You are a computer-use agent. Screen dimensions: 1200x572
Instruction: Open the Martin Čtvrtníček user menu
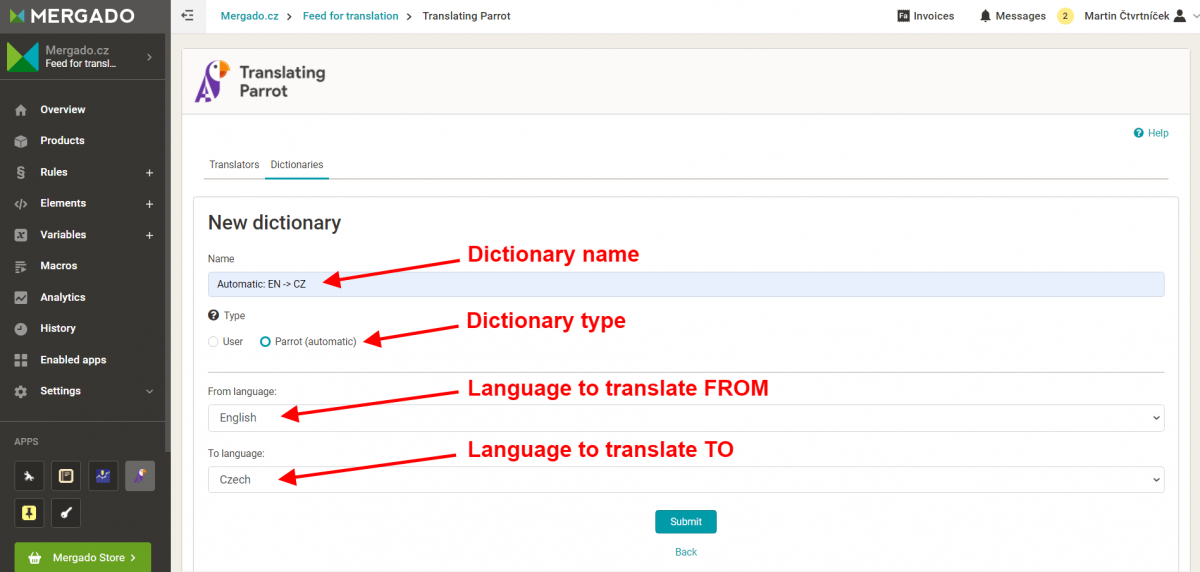[x=1140, y=16]
